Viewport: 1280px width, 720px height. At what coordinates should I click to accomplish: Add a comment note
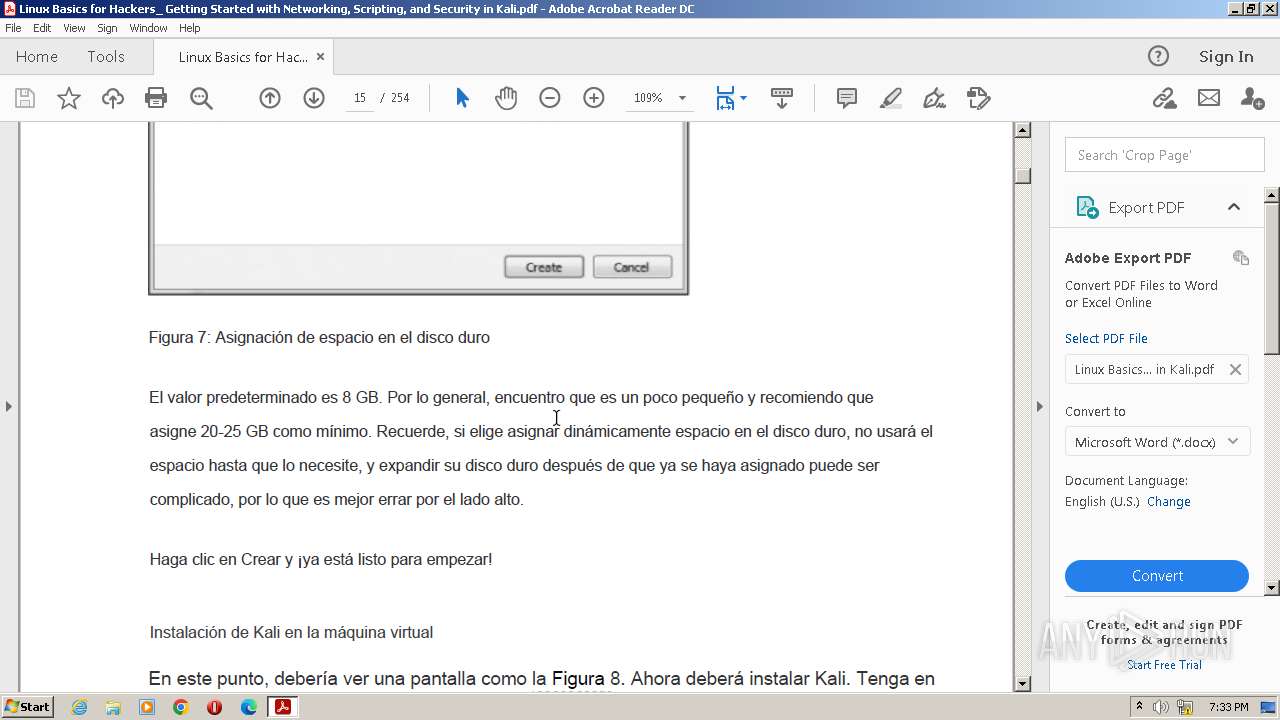[847, 98]
